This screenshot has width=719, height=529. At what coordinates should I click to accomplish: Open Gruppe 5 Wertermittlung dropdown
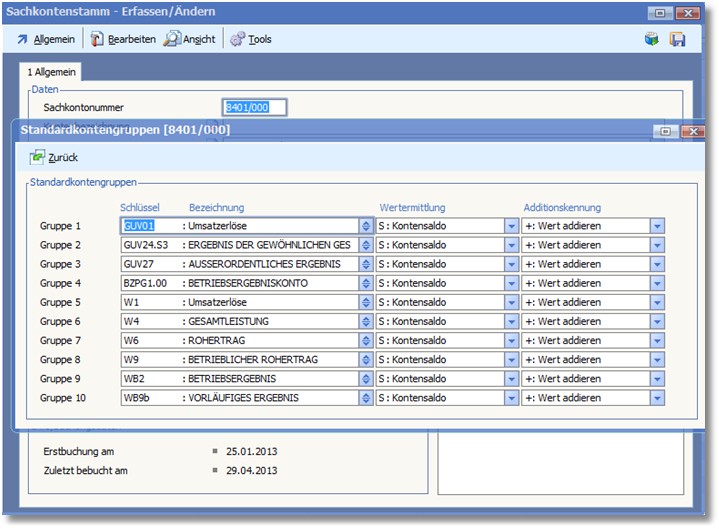pyautogui.click(x=512, y=302)
